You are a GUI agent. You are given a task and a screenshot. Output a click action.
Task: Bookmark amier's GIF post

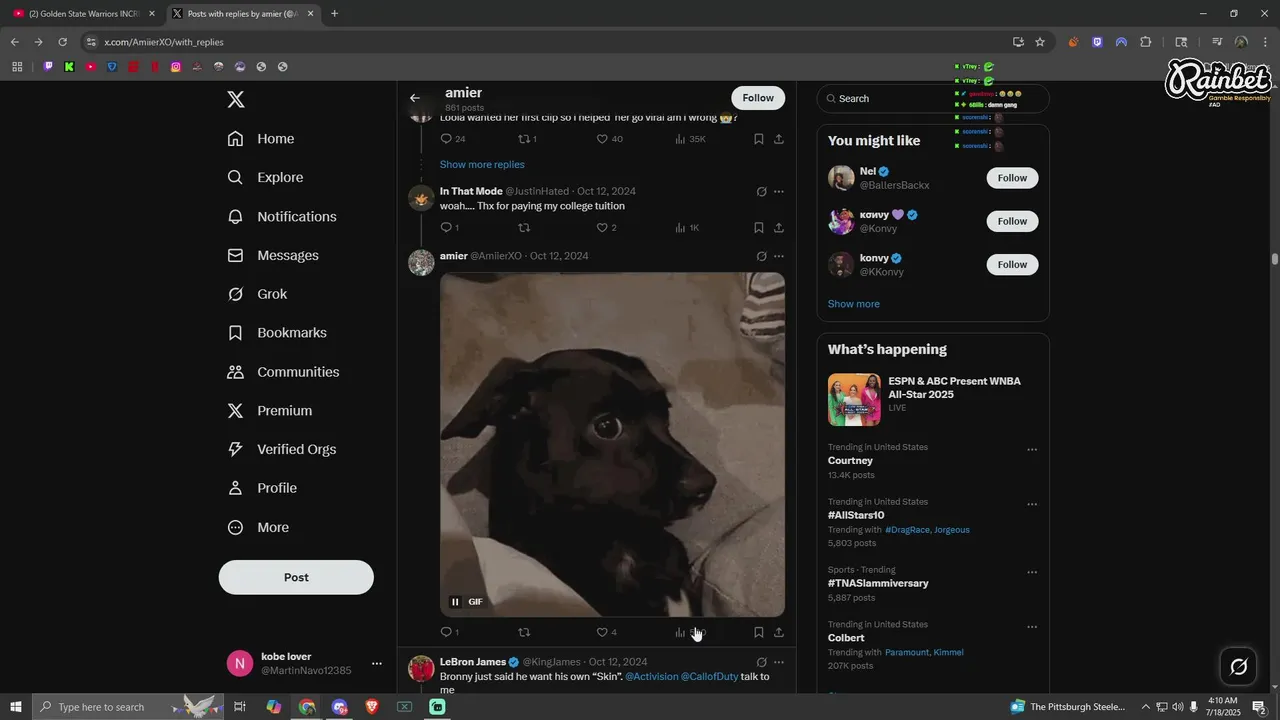pyautogui.click(x=759, y=632)
